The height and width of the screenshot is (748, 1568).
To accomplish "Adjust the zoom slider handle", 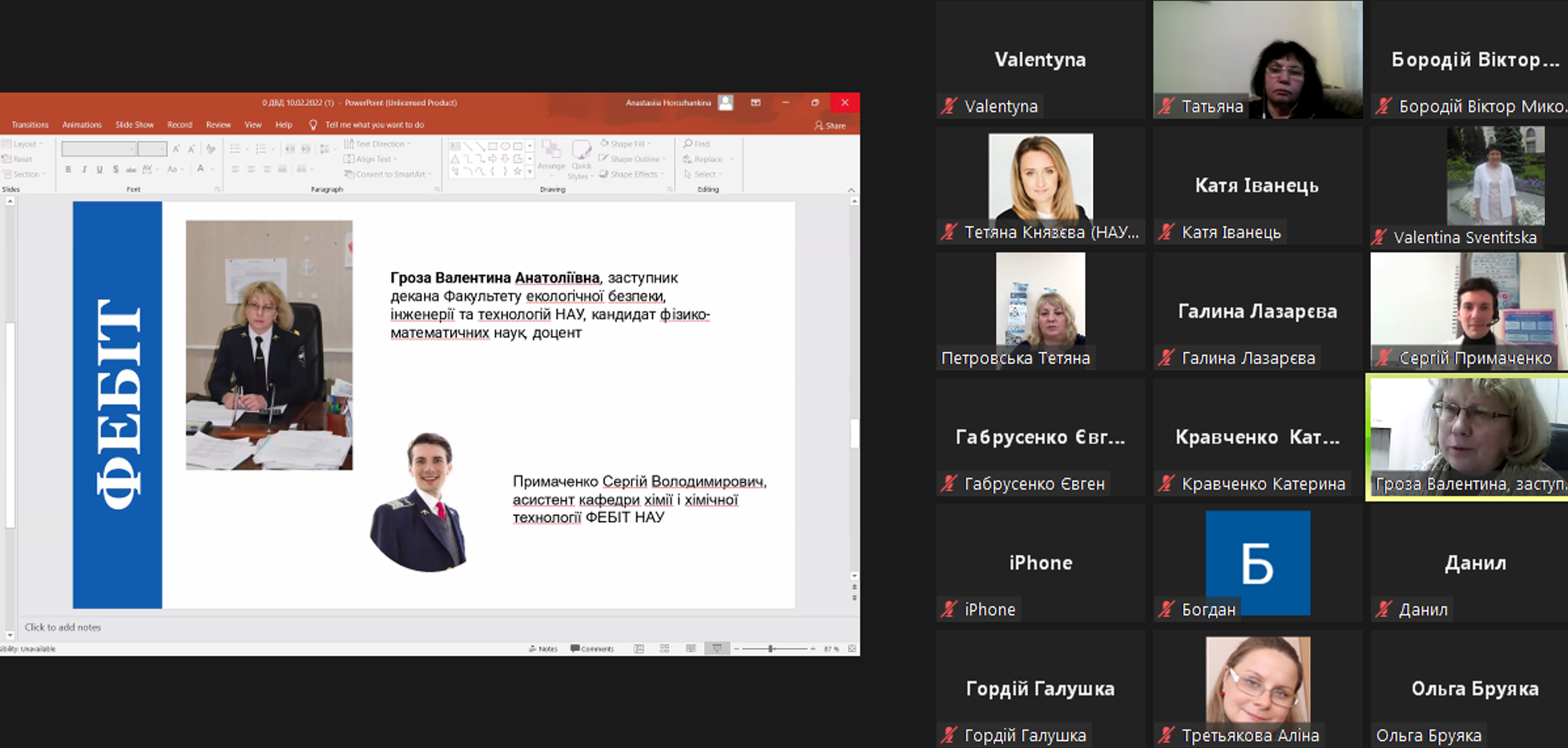I will click(x=771, y=649).
